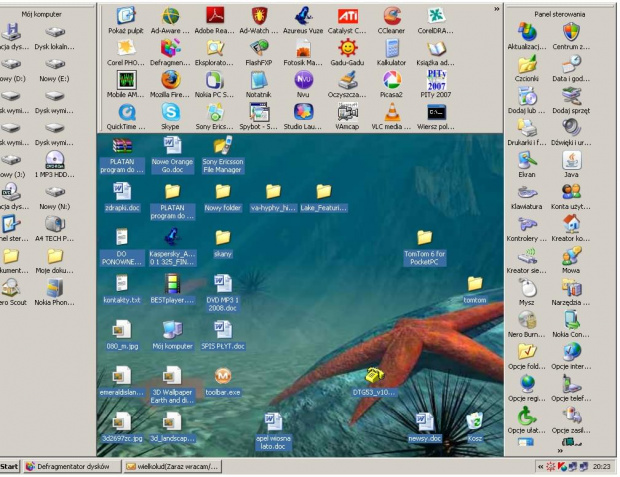Open Wiersz polecenia command prompt
Screen dimensions: 620x477
[x=436, y=117]
